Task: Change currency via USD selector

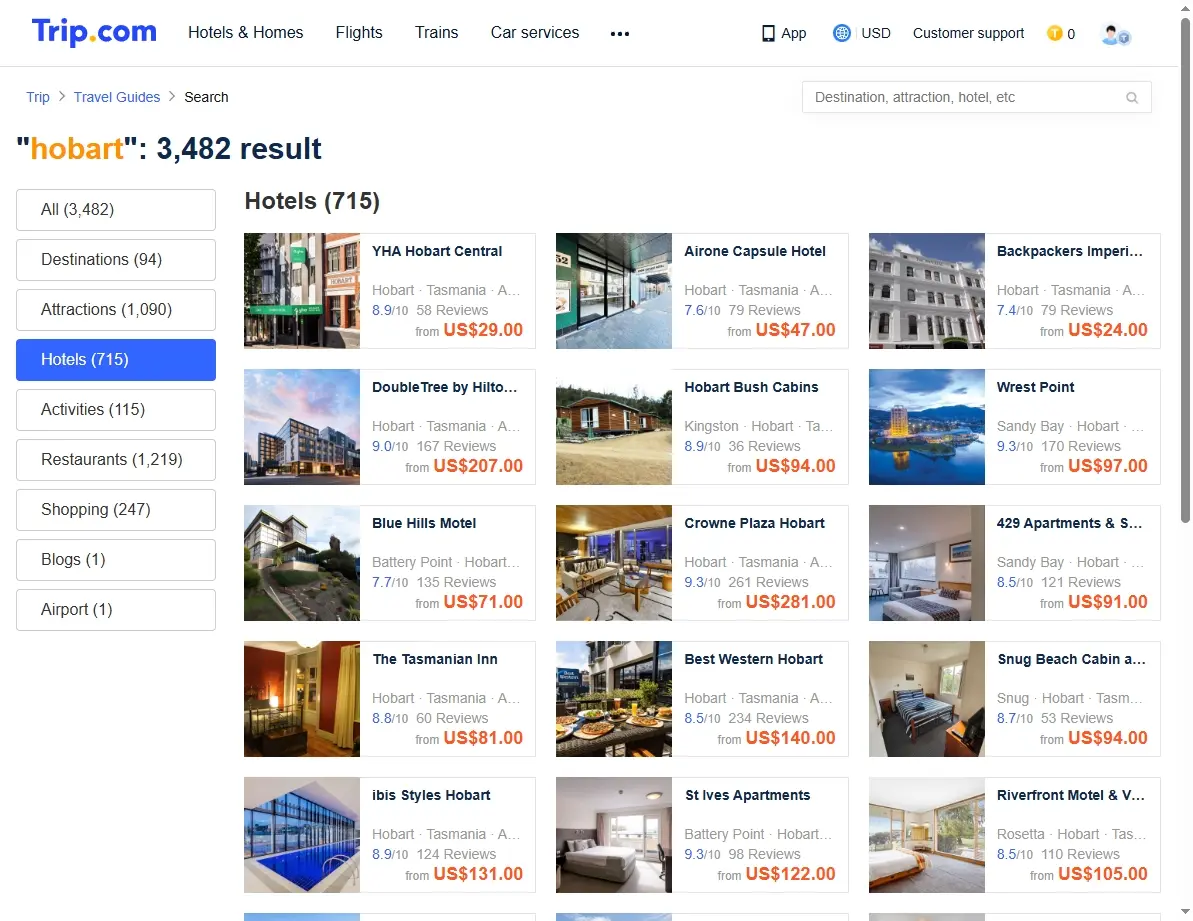Action: pyautogui.click(x=876, y=33)
